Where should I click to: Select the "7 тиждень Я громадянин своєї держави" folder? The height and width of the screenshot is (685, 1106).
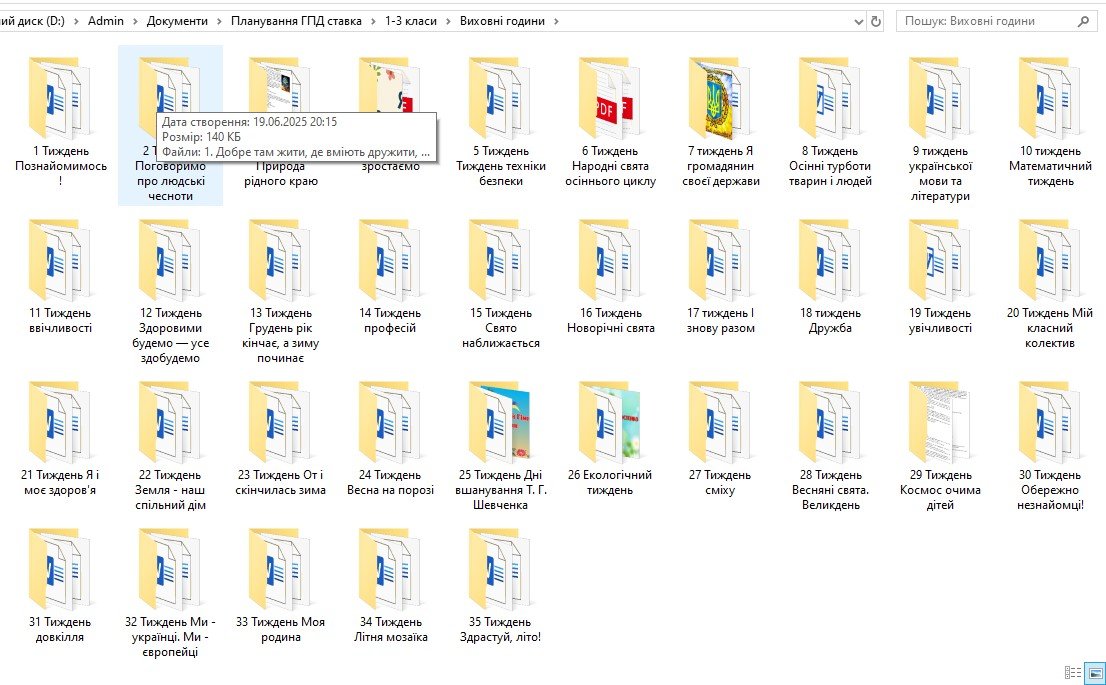point(720,98)
